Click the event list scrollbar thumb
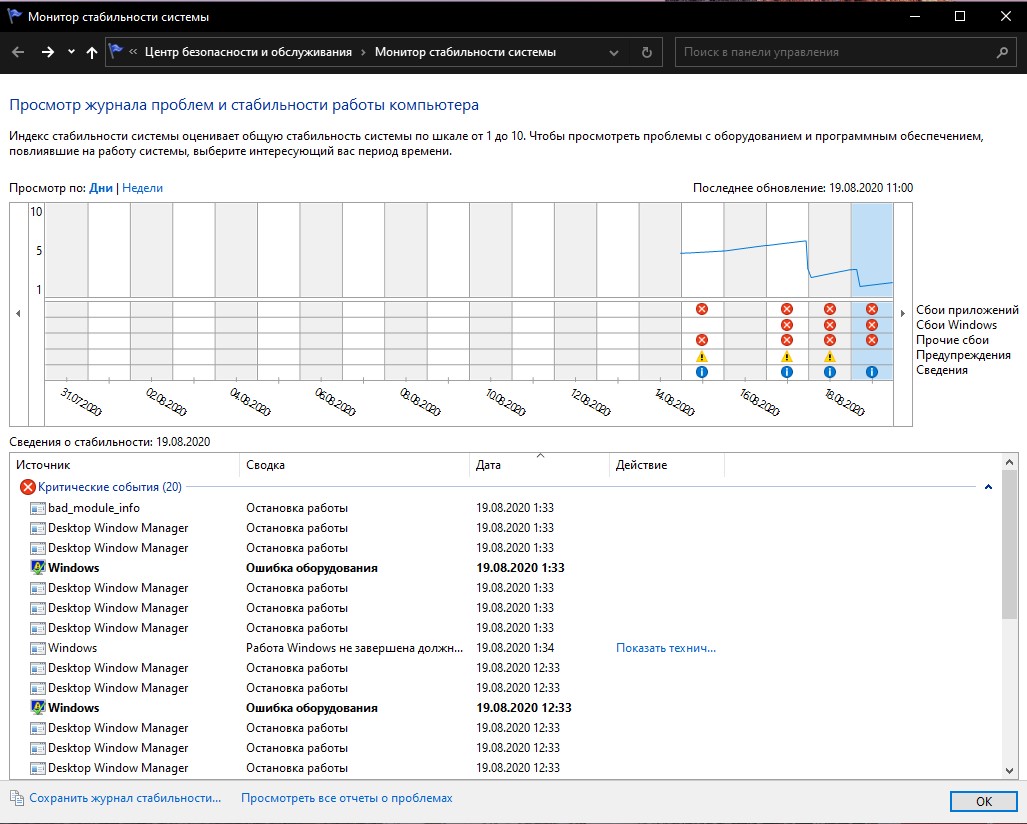This screenshot has width=1027, height=824. click(1009, 545)
